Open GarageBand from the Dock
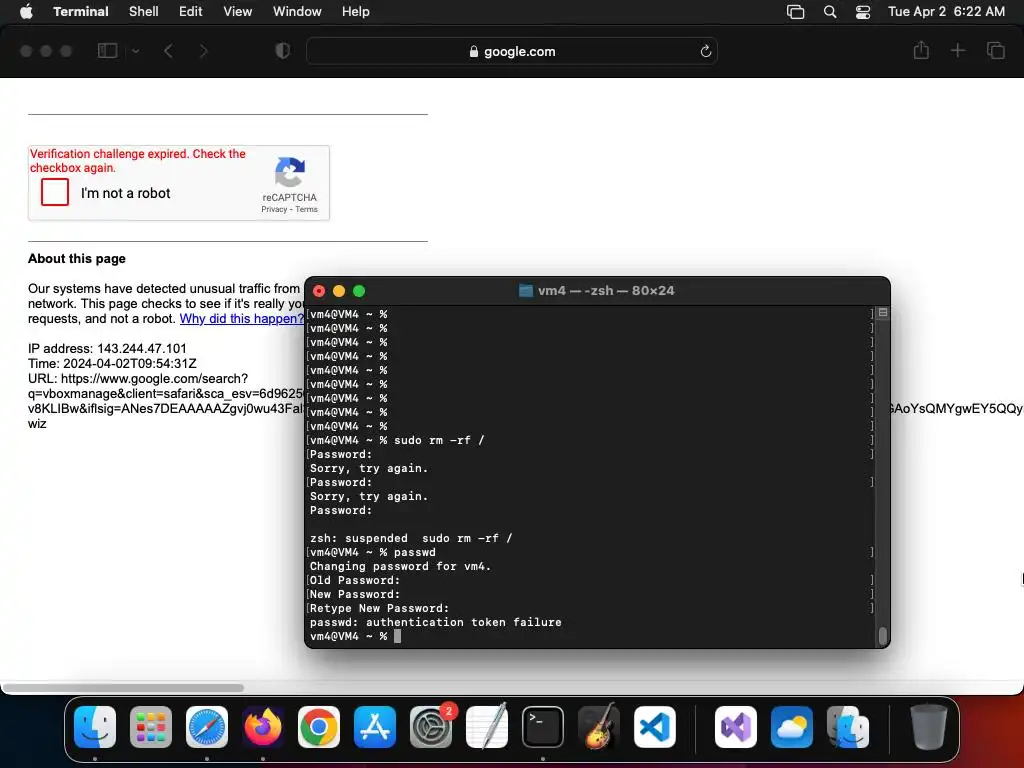The width and height of the screenshot is (1024, 768). coord(599,726)
